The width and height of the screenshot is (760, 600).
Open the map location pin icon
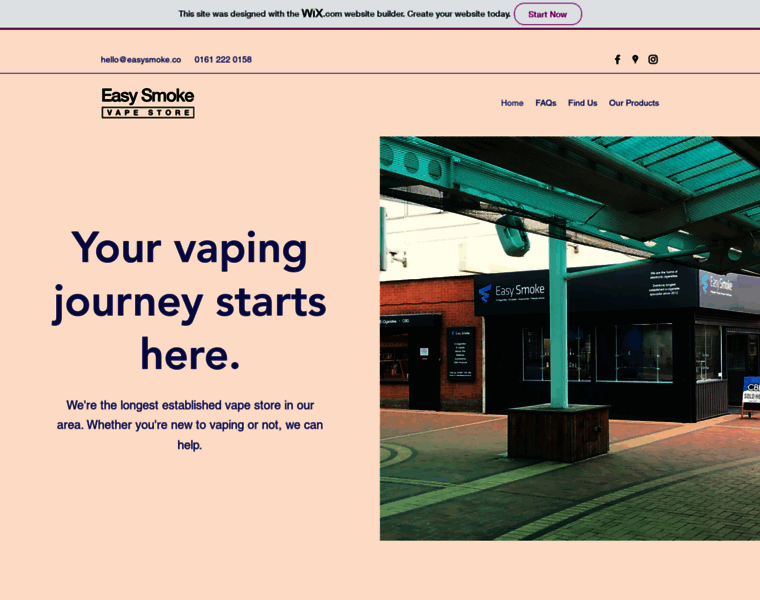coord(635,59)
